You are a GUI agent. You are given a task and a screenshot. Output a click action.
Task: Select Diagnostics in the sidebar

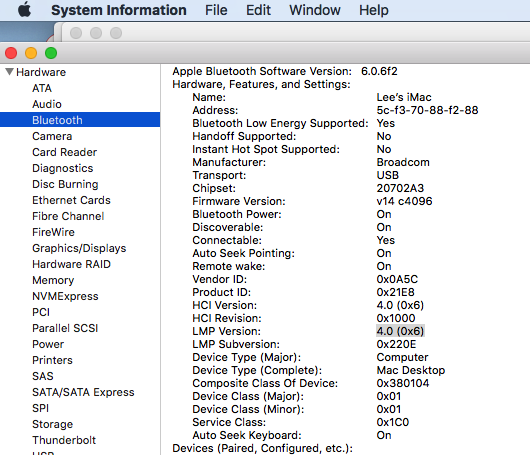coord(63,168)
